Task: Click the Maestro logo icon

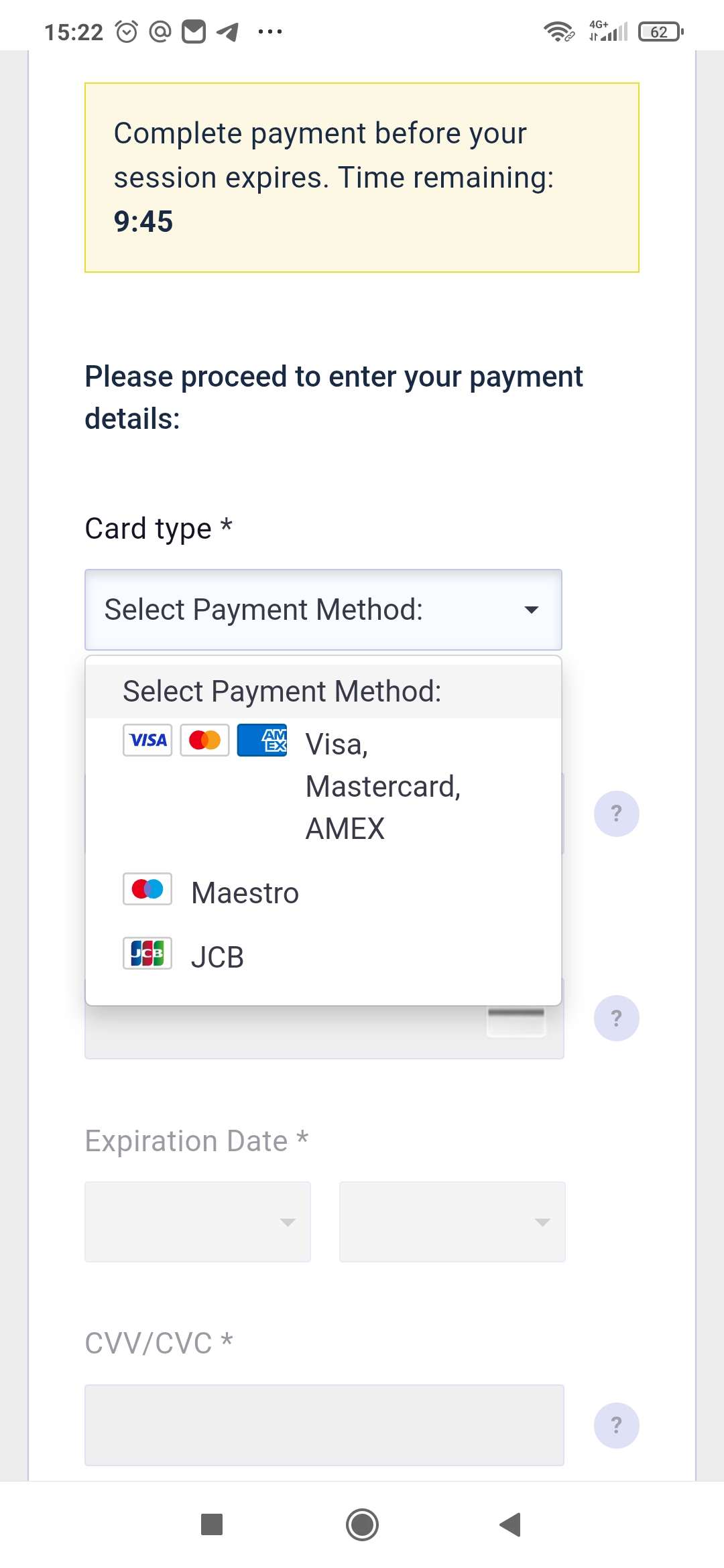Action: 147,889
